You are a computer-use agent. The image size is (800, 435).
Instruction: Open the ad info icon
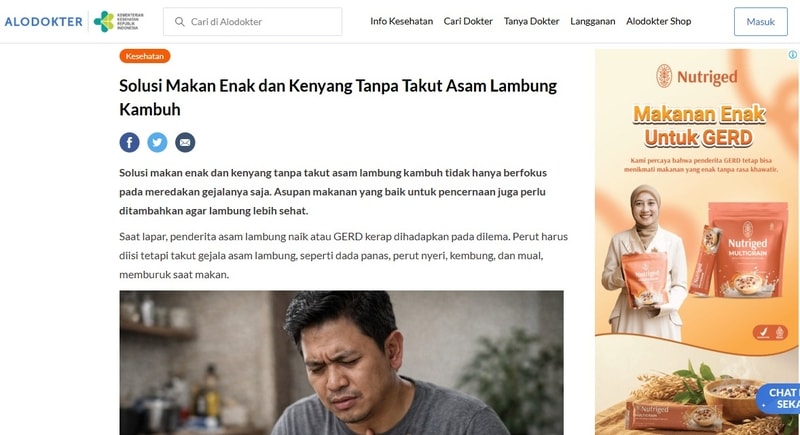pyautogui.click(x=792, y=55)
